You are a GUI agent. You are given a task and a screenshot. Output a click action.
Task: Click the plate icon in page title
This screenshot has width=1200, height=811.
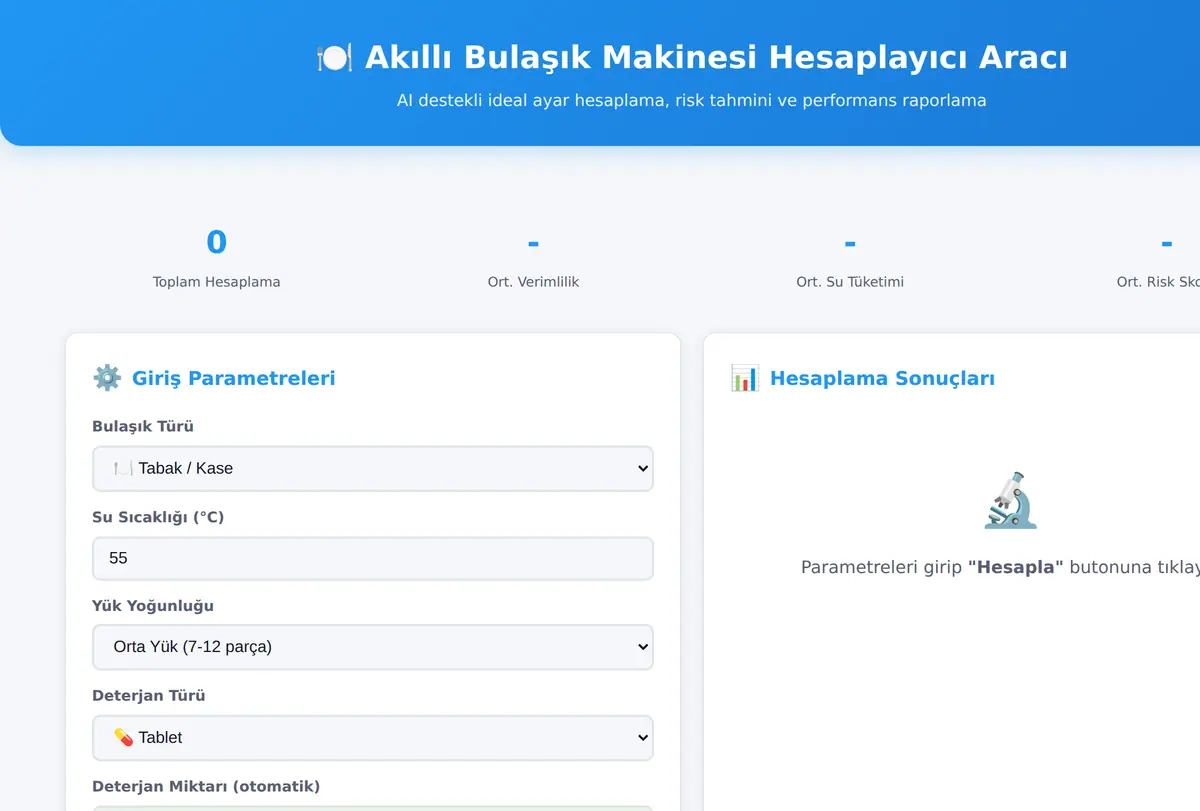click(334, 58)
